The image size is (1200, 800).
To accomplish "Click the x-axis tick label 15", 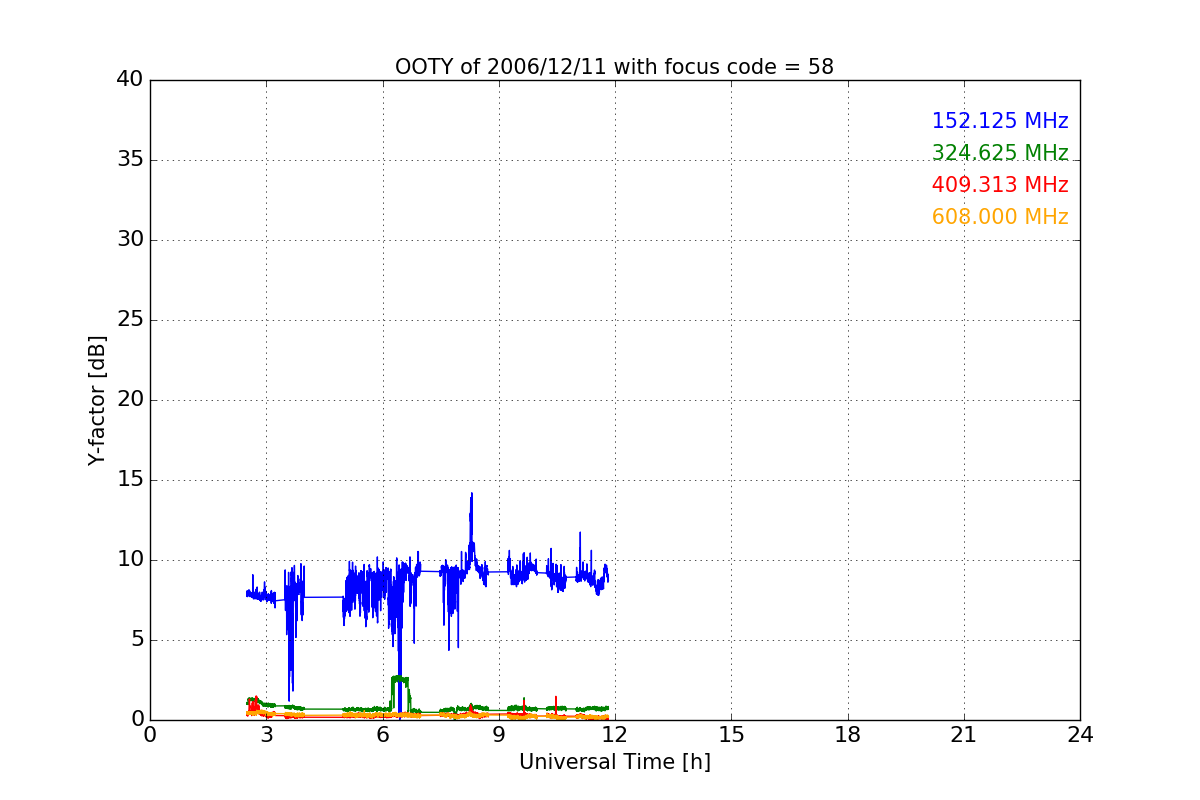I will point(731,735).
